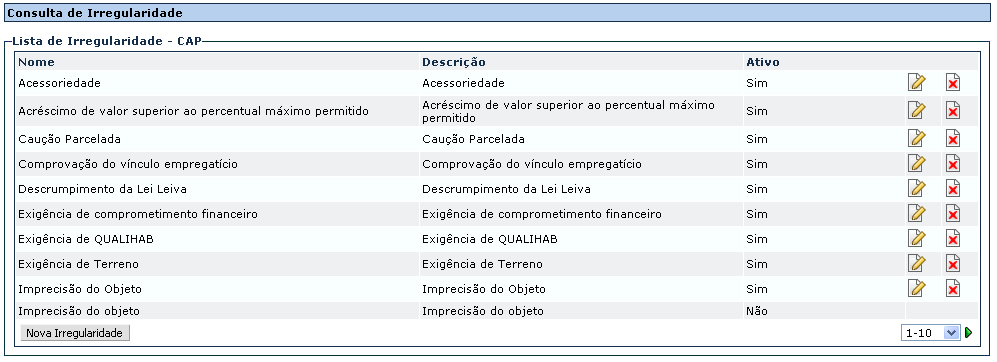
Task: Click the Nova Irregularidade button
Action: [x=75, y=333]
